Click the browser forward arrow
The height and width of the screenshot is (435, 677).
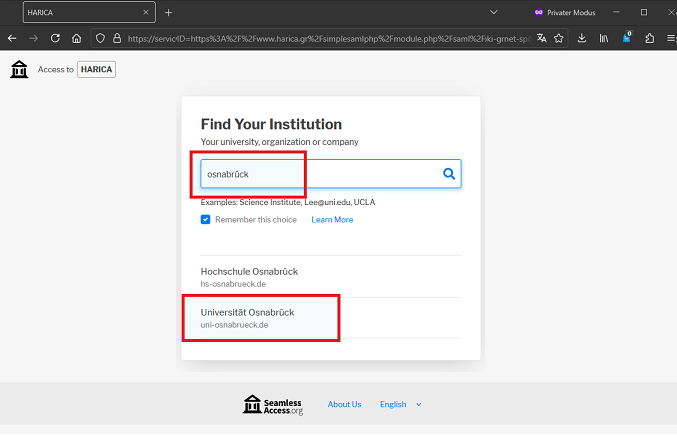click(33, 38)
